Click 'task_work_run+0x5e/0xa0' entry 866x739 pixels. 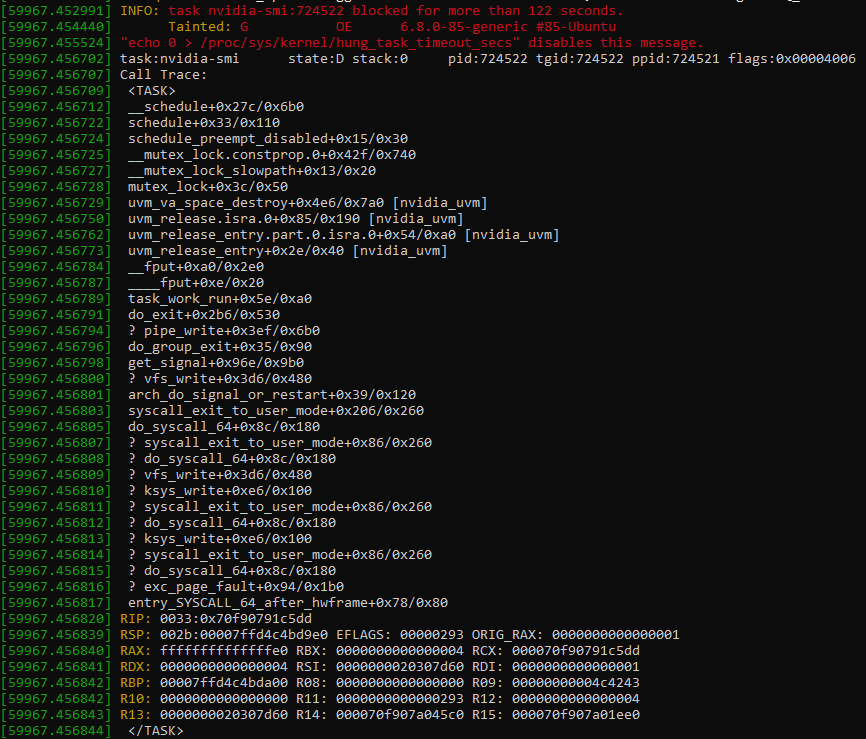(220, 299)
